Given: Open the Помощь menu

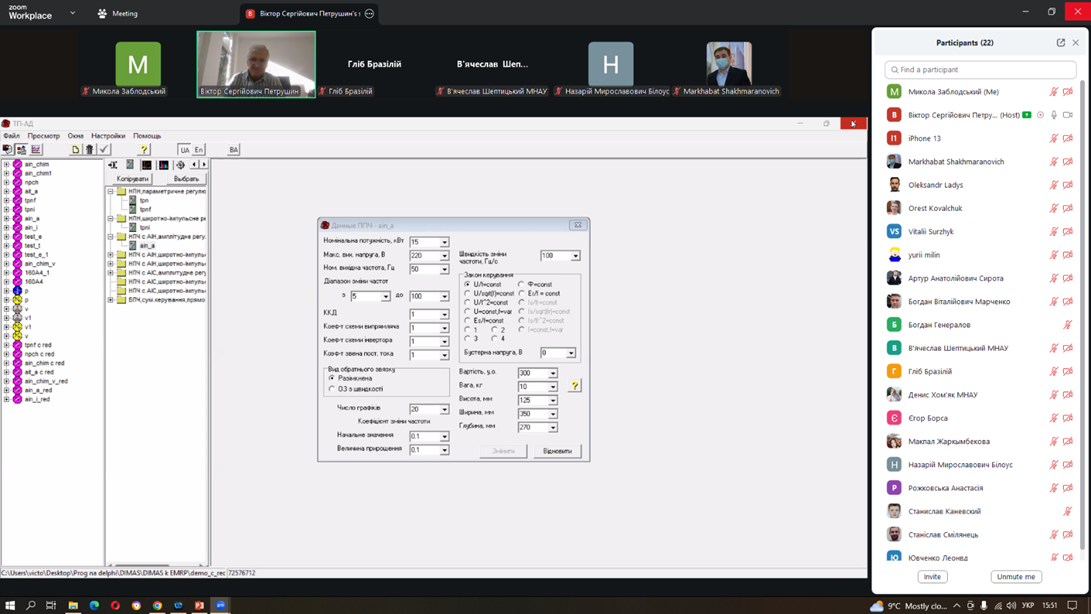Looking at the screenshot, I should (x=147, y=136).
